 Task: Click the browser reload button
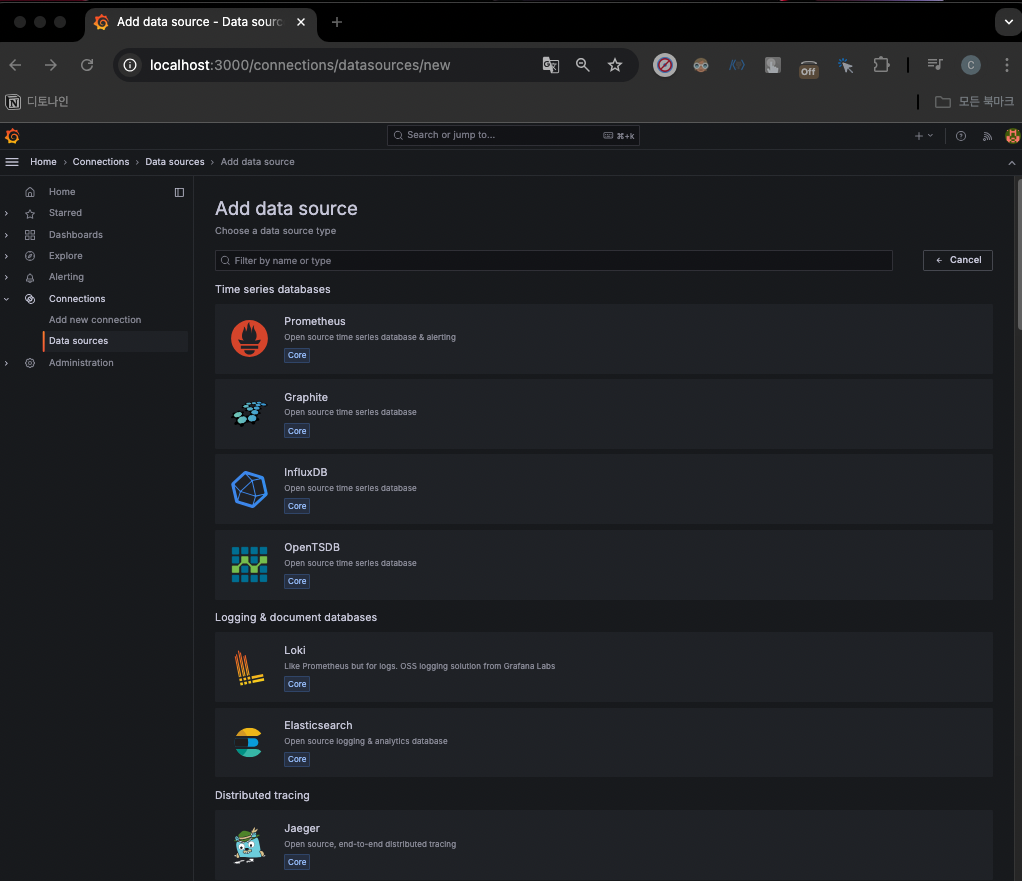coord(87,65)
